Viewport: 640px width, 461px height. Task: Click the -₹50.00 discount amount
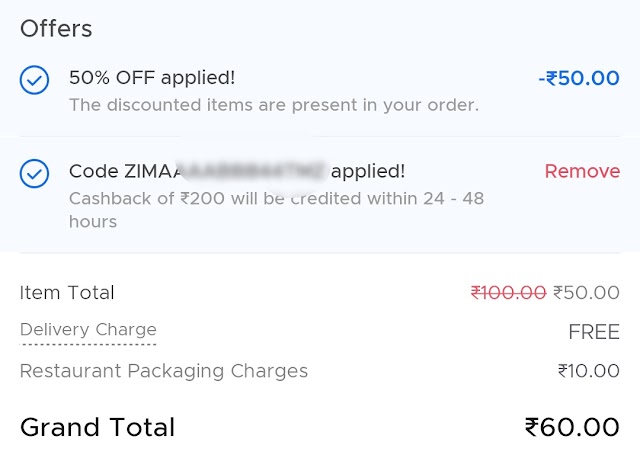[578, 78]
